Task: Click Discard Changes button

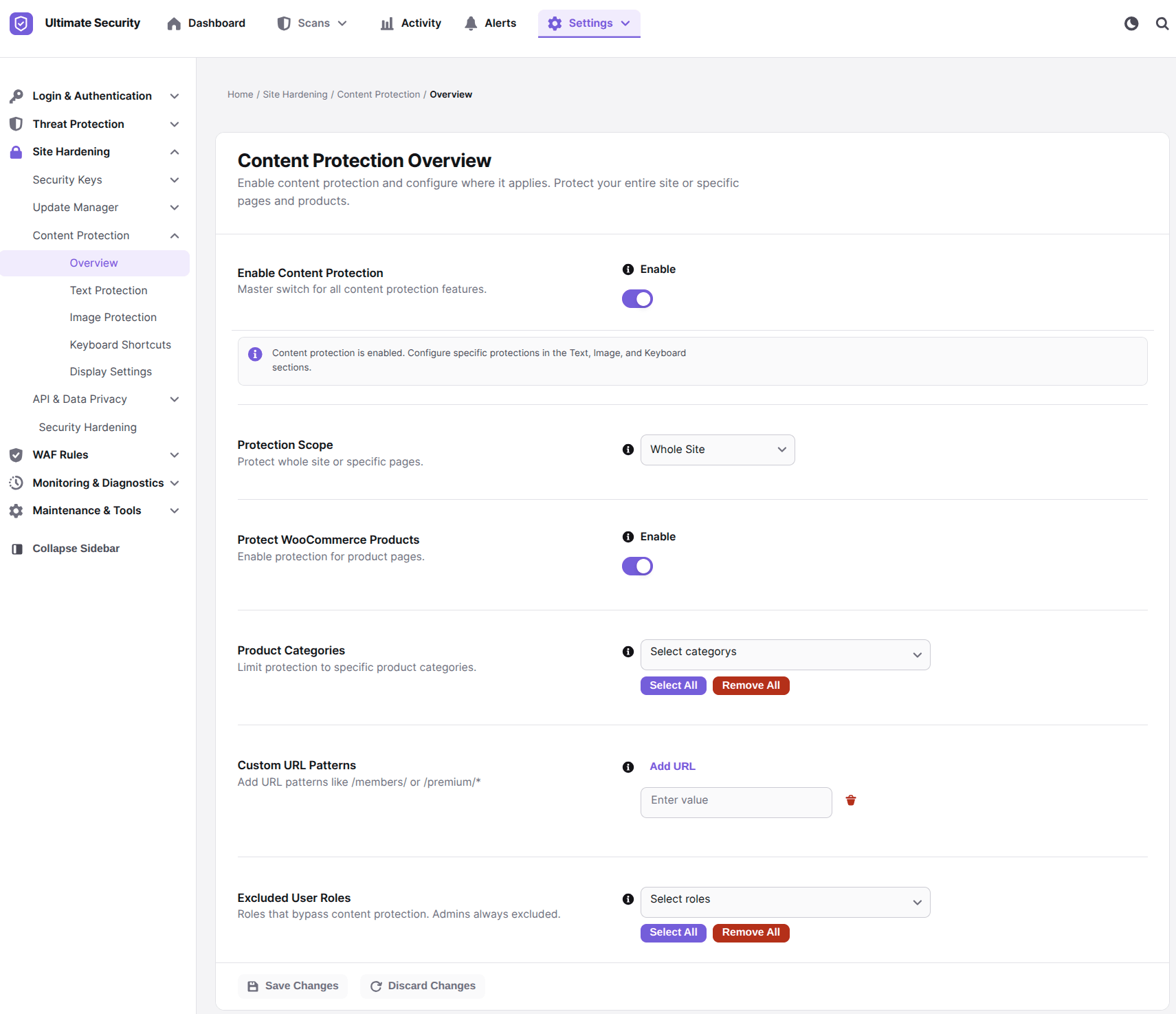Action: pos(423,986)
